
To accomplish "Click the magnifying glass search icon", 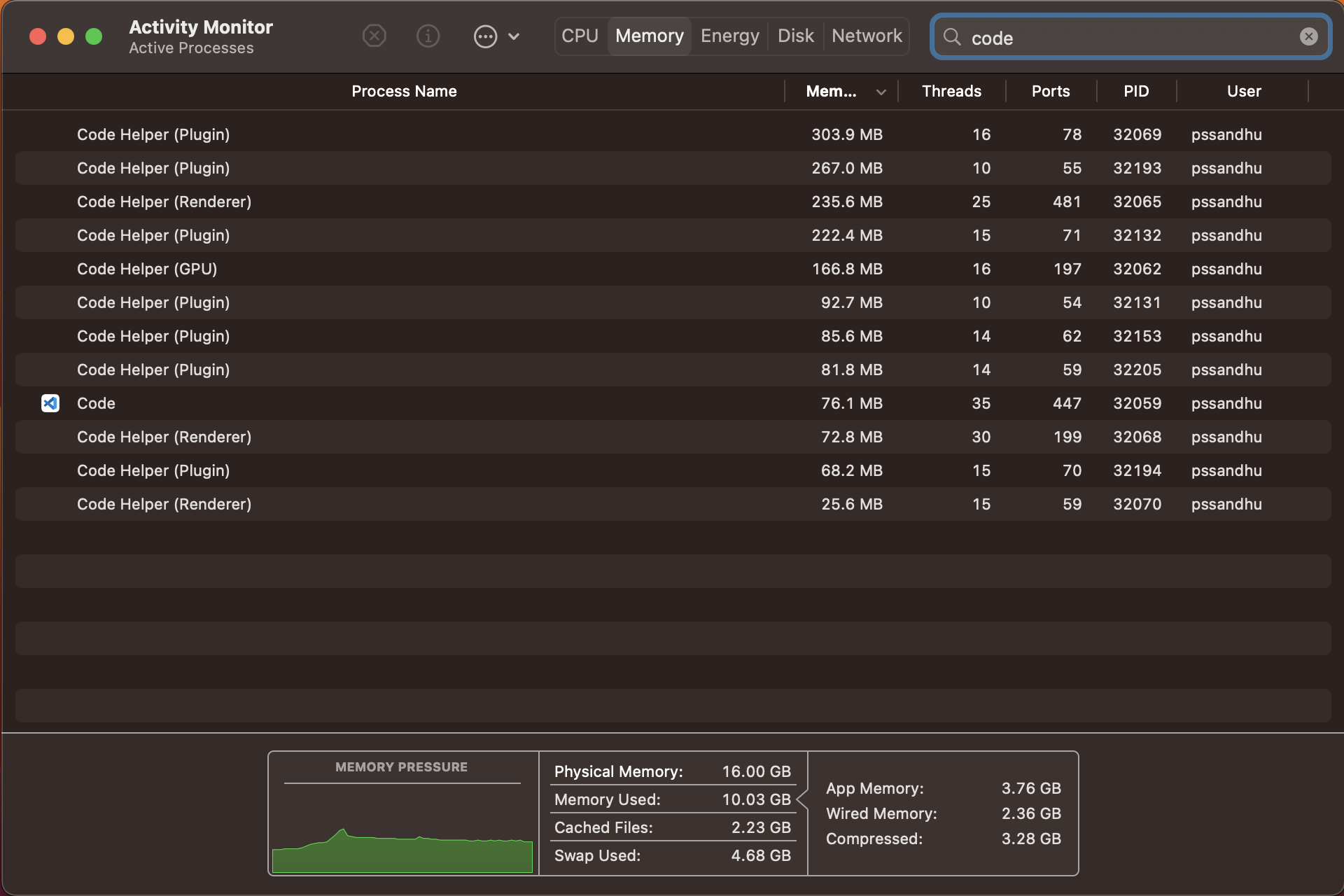I will point(952,36).
